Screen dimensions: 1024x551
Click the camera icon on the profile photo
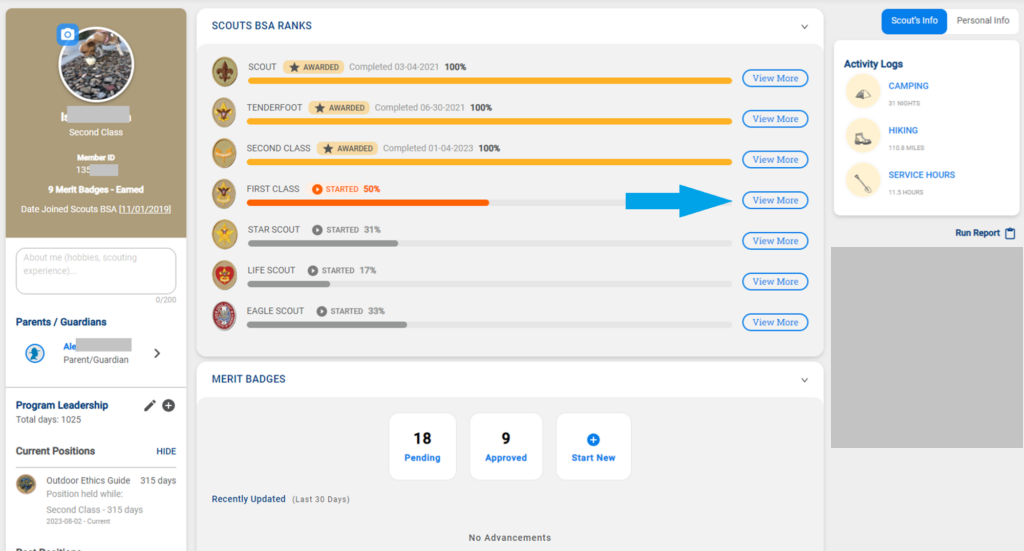(67, 34)
